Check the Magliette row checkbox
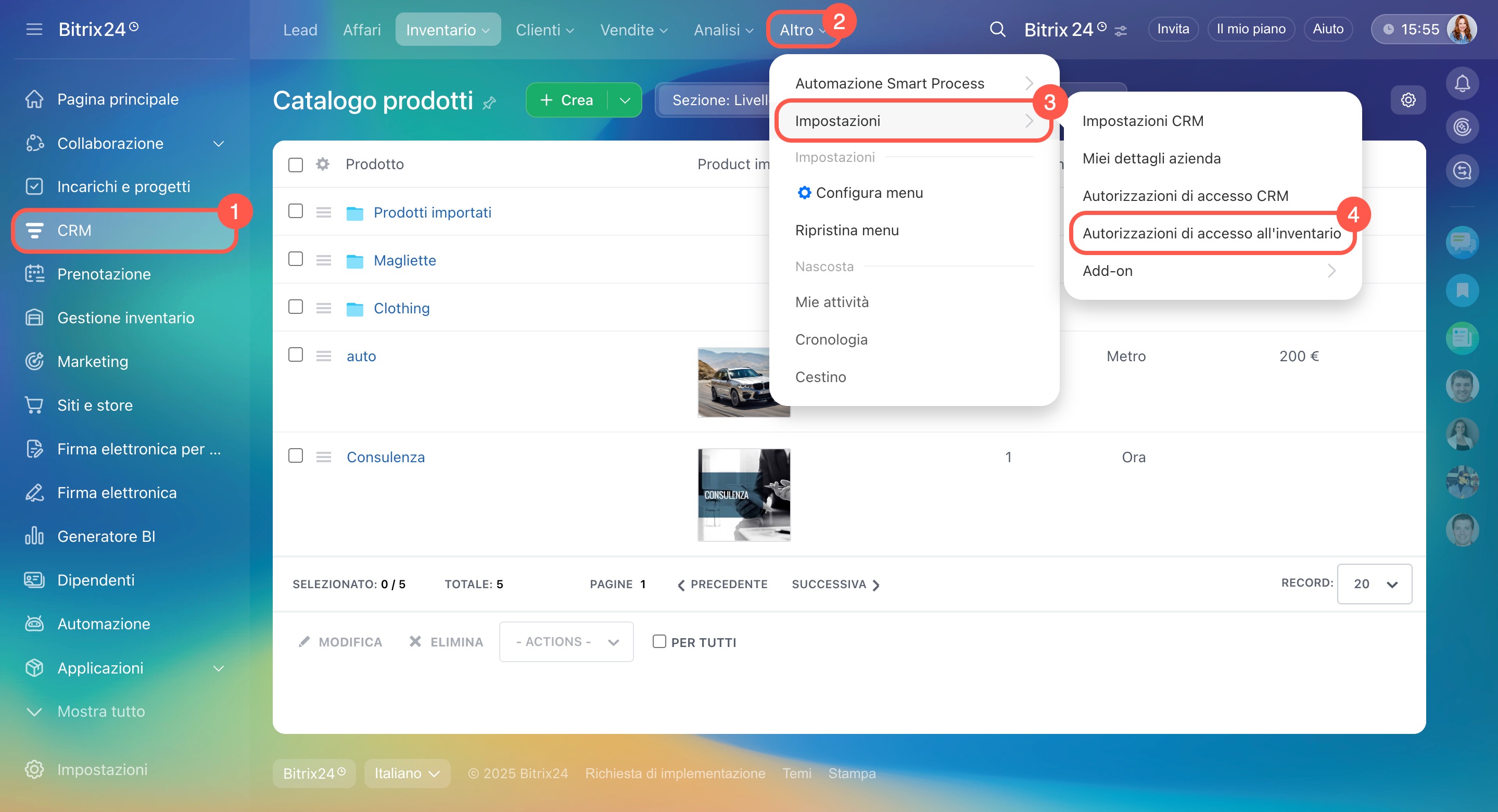The image size is (1498, 812). coord(296,259)
